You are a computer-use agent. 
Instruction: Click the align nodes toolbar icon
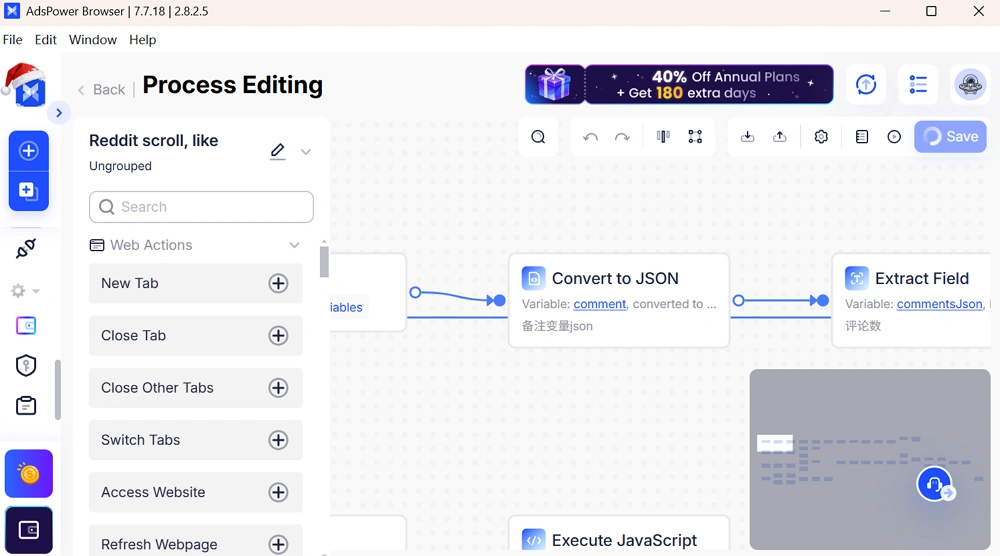tap(663, 136)
